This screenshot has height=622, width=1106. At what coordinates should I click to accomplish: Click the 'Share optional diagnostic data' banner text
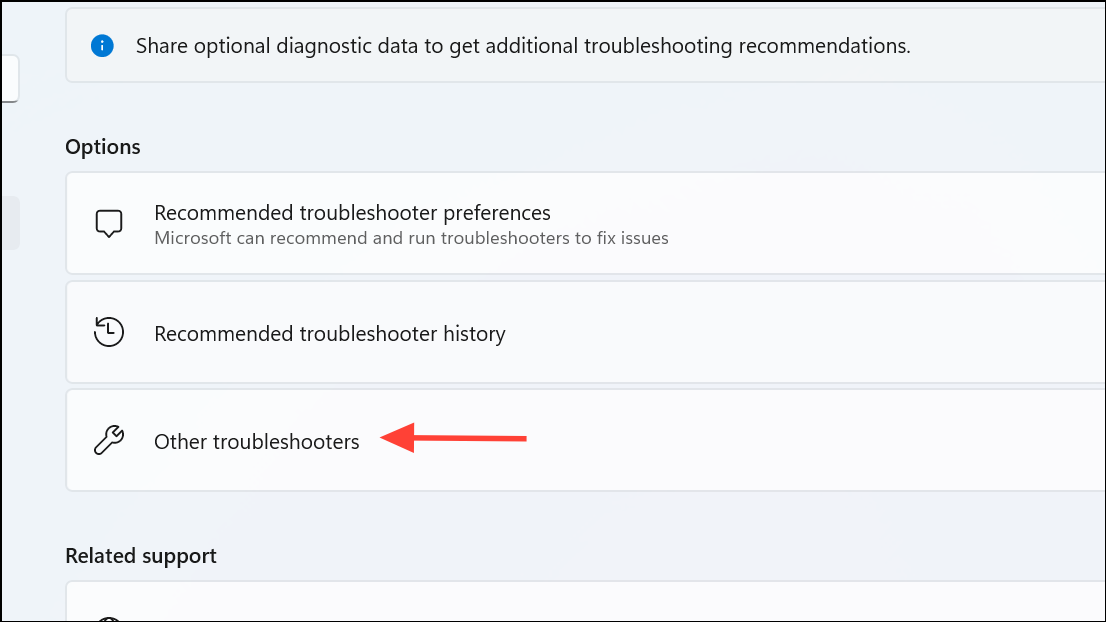coord(523,46)
